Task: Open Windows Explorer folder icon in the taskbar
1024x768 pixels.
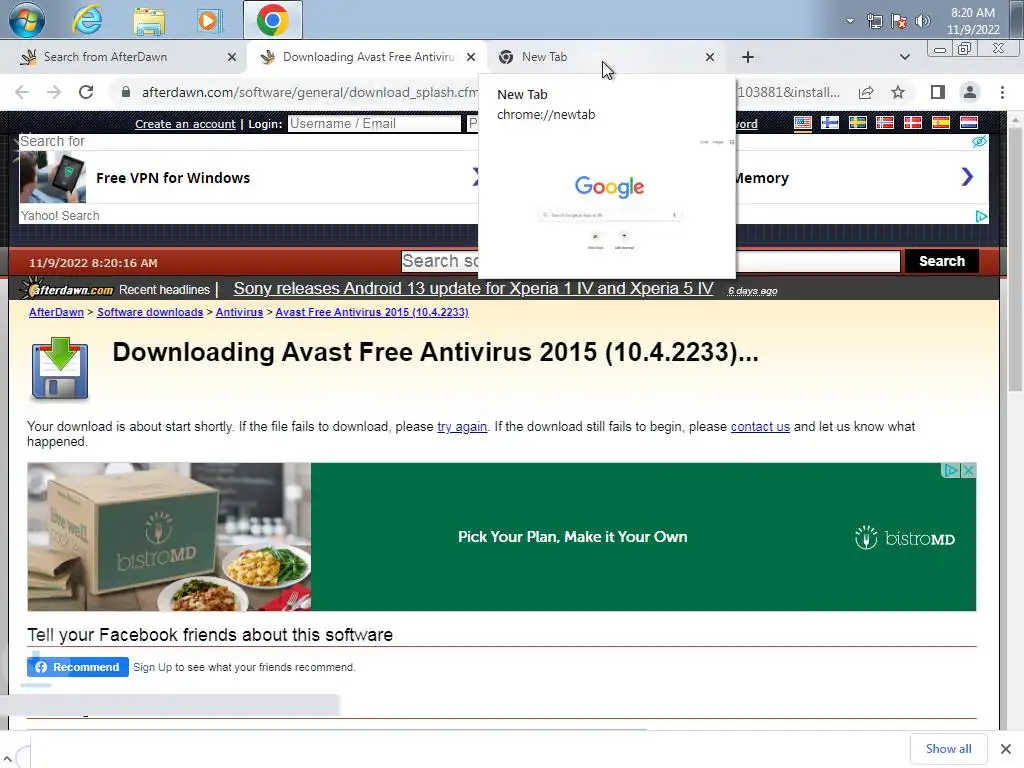Action: (149, 20)
